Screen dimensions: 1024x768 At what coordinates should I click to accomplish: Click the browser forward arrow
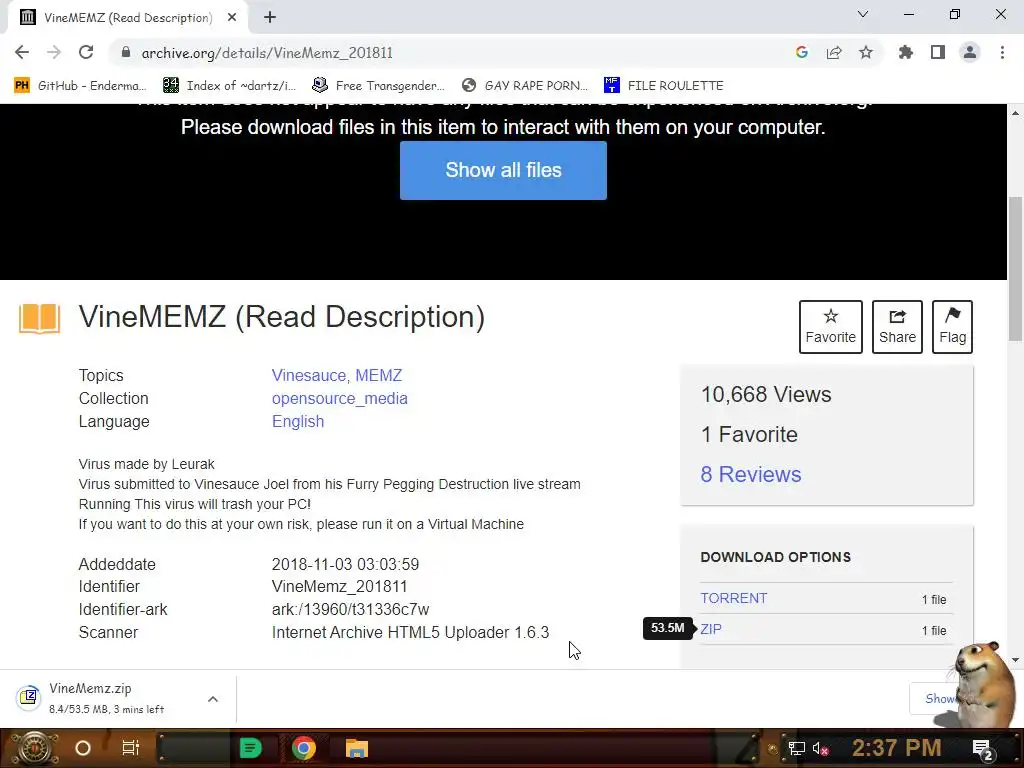click(x=54, y=52)
